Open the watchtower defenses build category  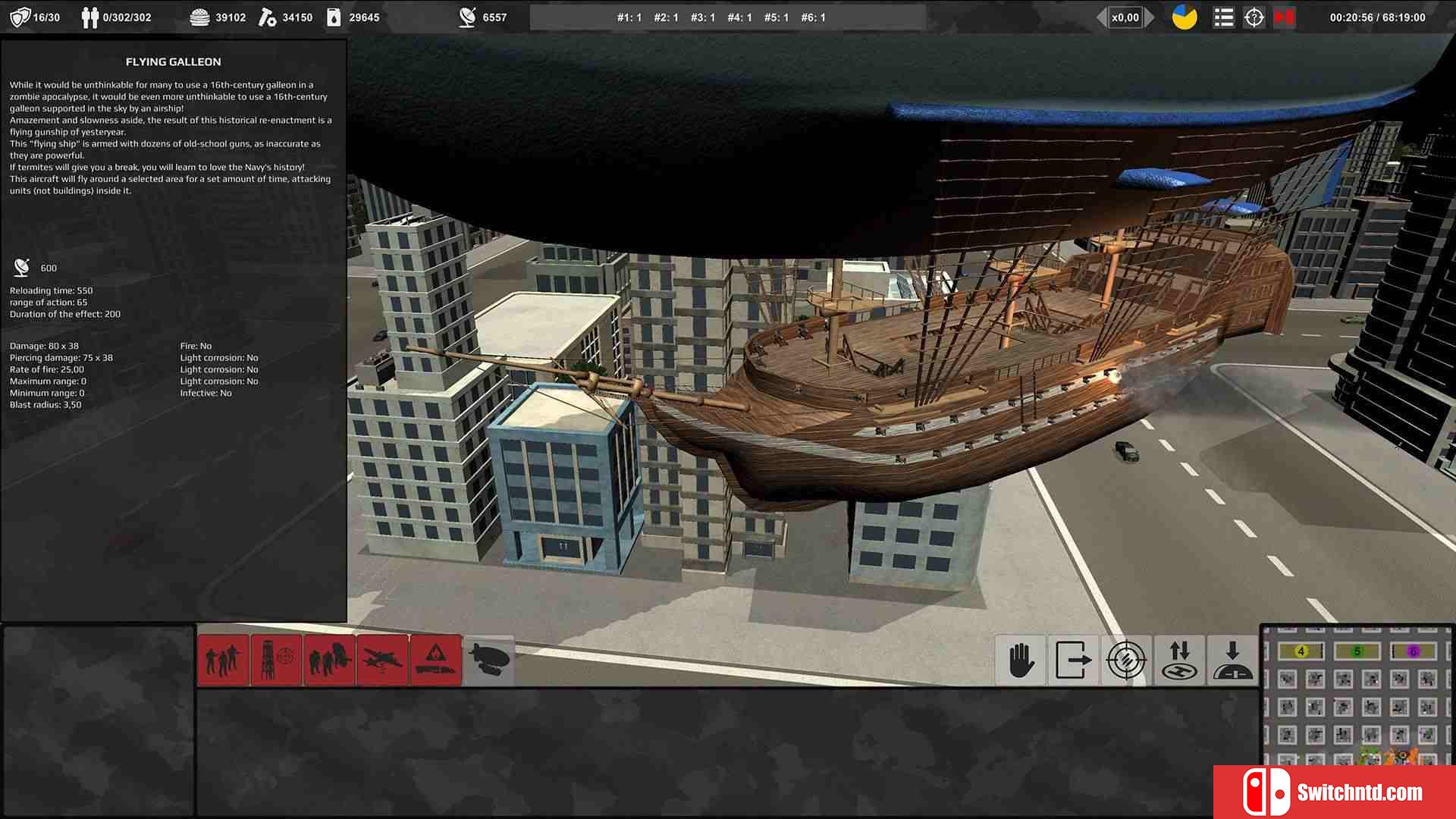(x=276, y=660)
